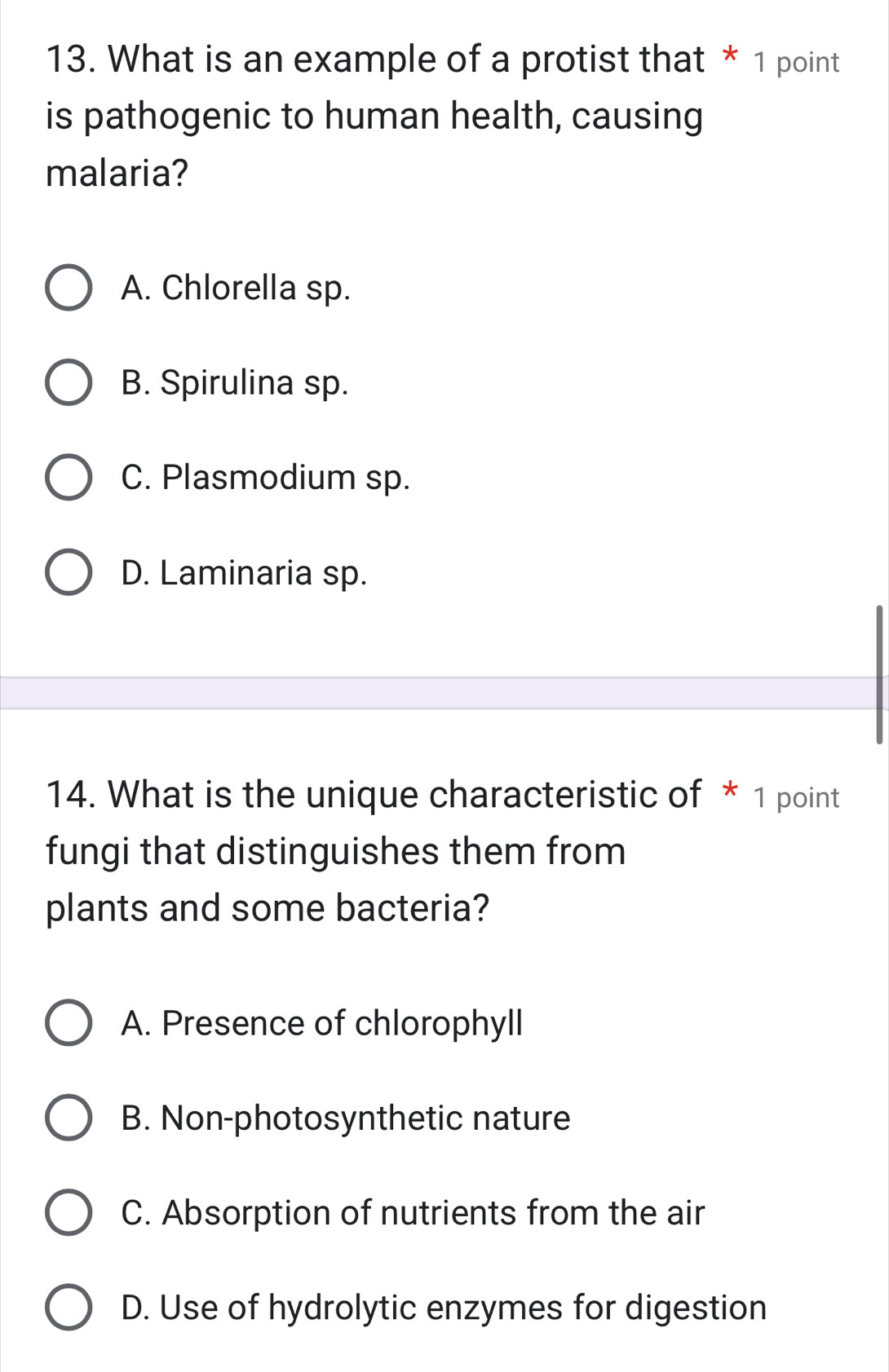Image resolution: width=889 pixels, height=1372 pixels.
Task: Click the 'B. Spirulina sp.' answer text
Action: coord(235,382)
